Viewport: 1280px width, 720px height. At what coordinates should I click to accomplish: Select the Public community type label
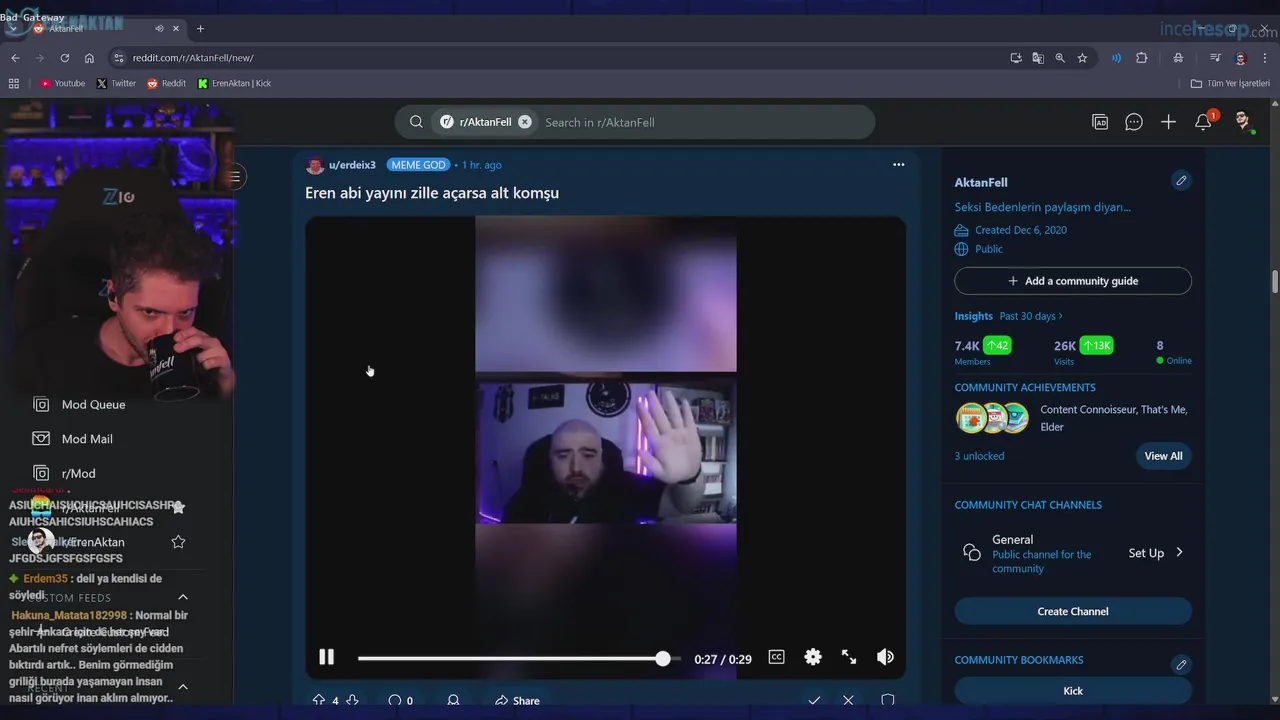(989, 249)
